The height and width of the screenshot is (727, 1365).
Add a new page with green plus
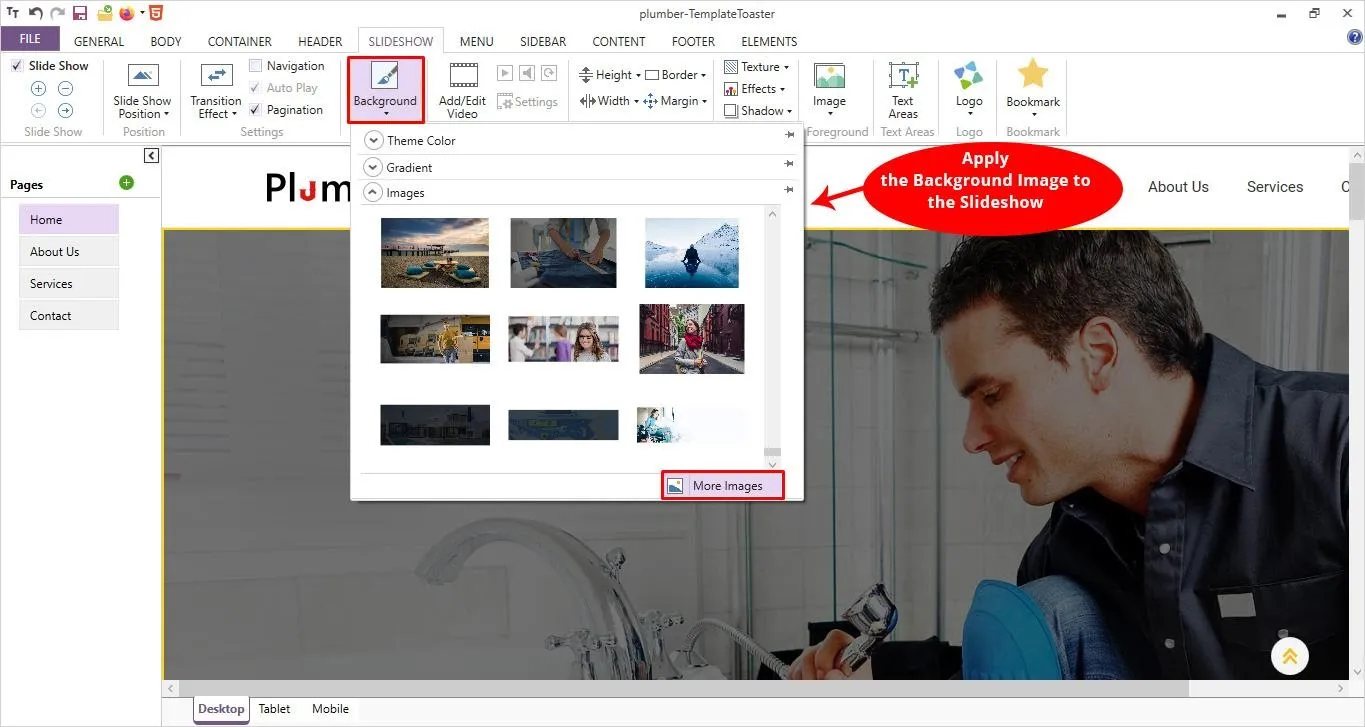[126, 183]
